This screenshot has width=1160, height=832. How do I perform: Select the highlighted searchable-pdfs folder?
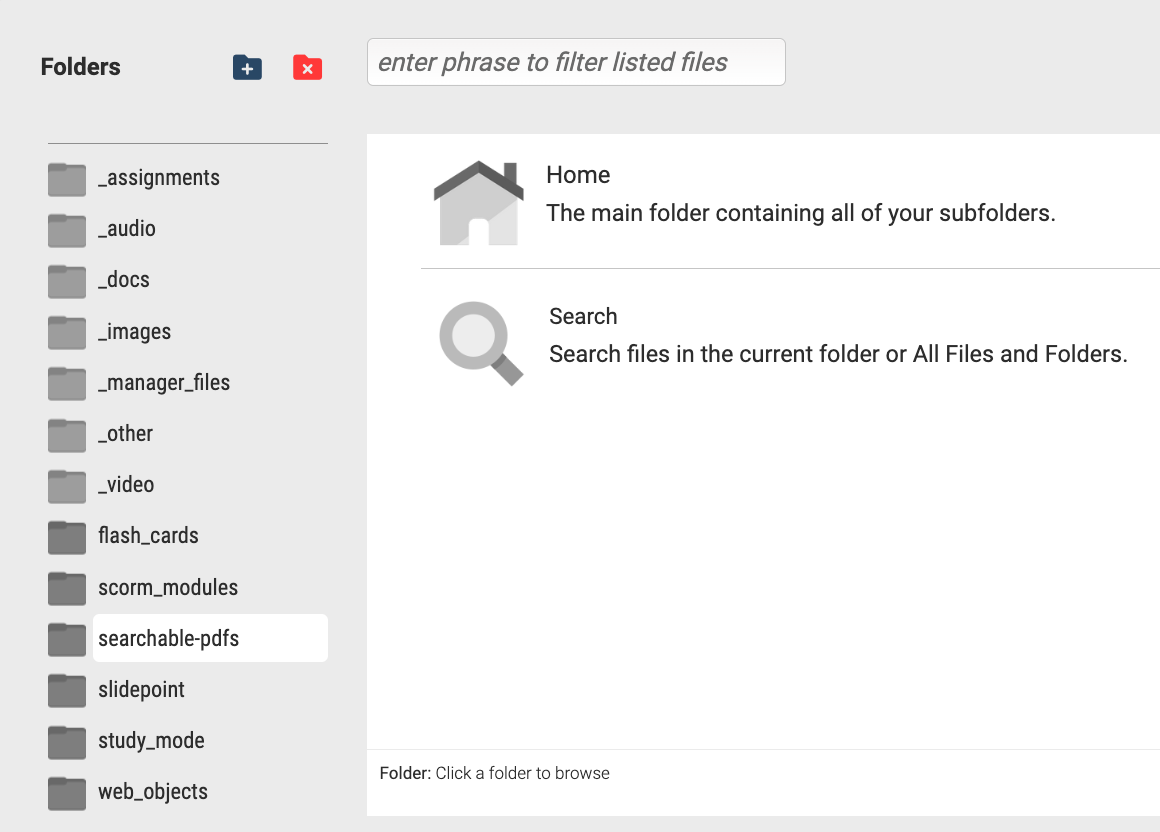[x=210, y=637]
